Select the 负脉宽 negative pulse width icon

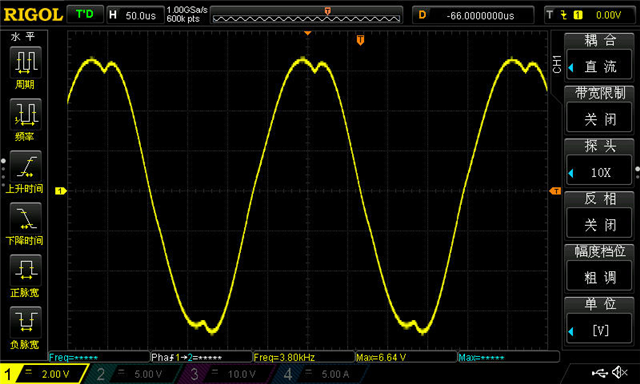pyautogui.click(x=25, y=322)
